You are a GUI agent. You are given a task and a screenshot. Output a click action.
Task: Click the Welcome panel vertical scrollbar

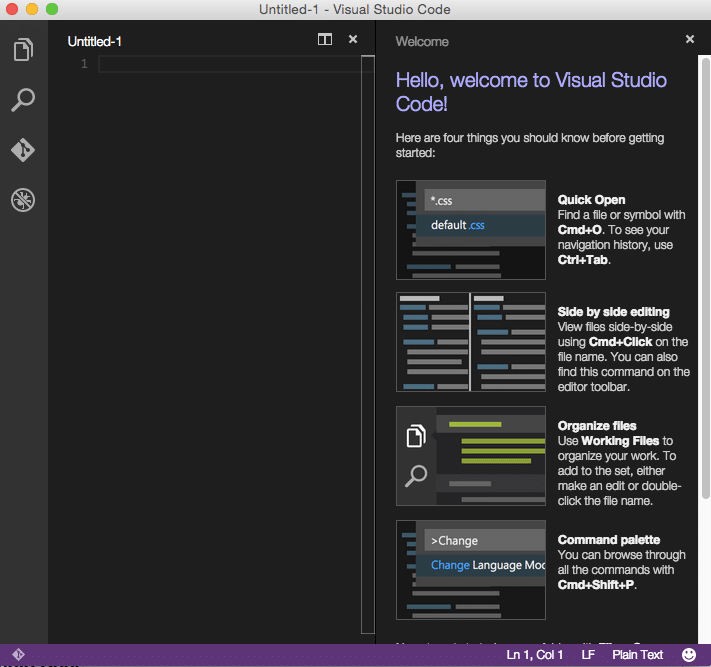[706, 279]
